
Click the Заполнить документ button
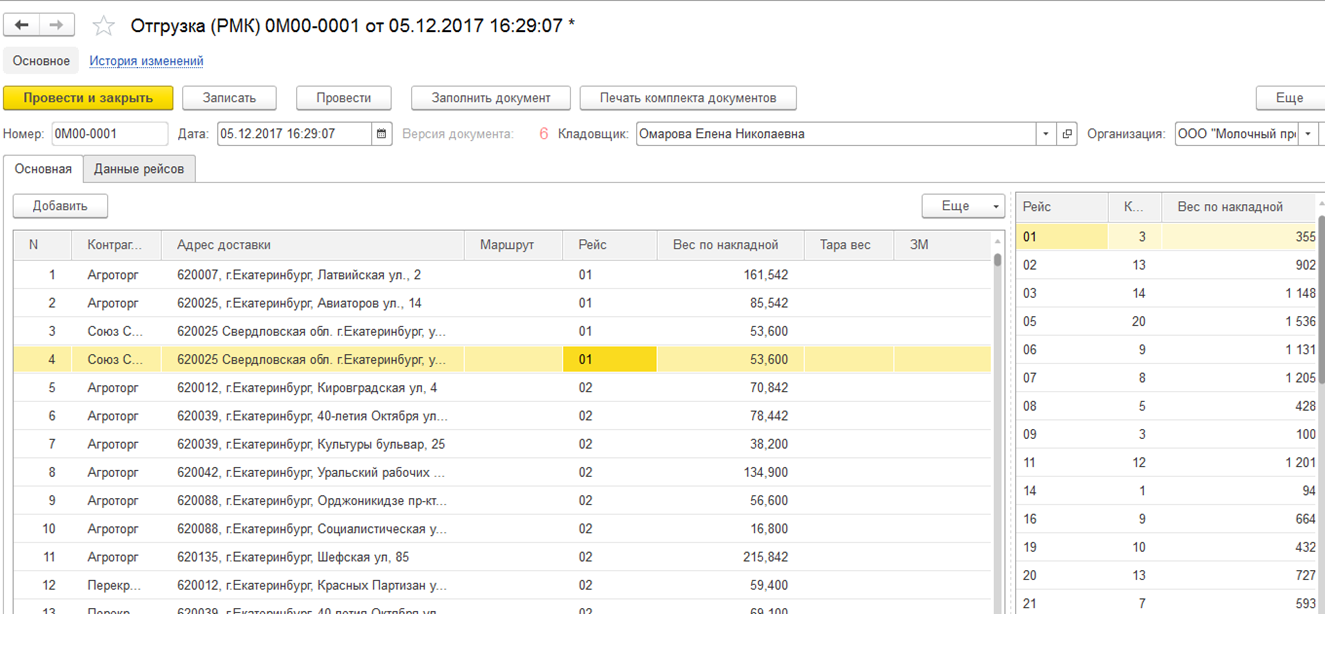point(490,98)
